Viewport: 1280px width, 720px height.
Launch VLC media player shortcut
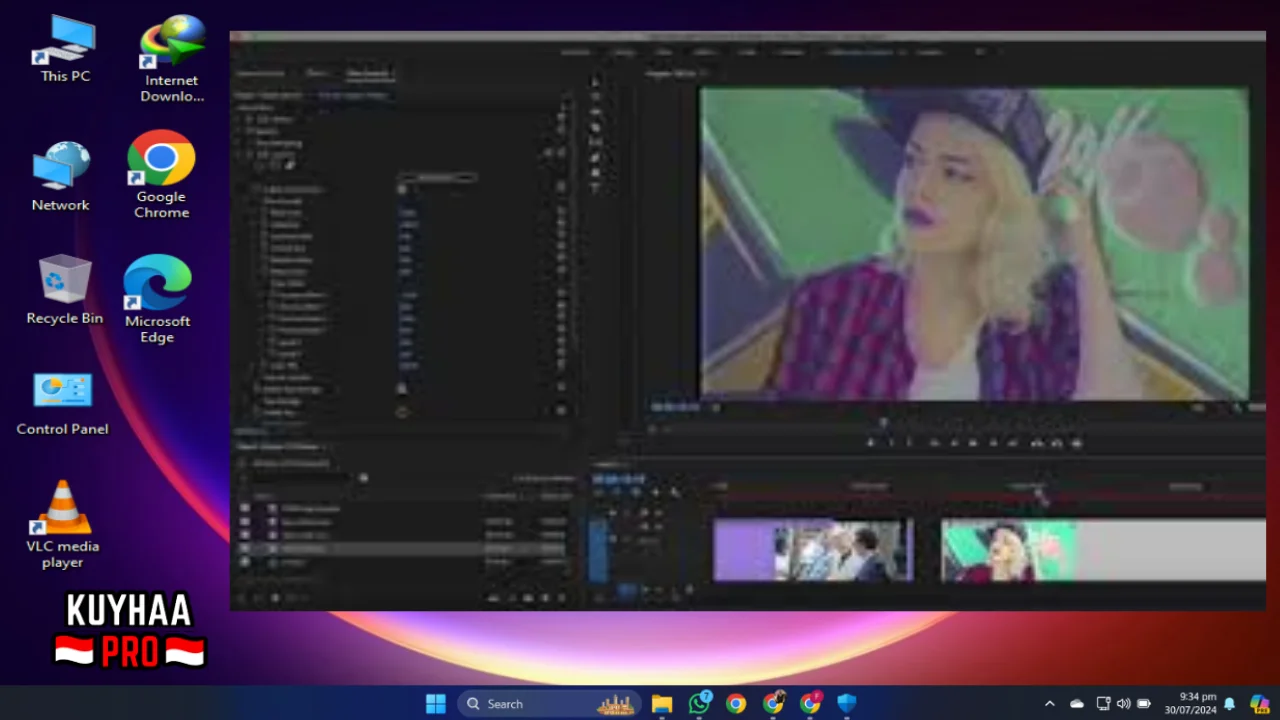click(x=62, y=524)
